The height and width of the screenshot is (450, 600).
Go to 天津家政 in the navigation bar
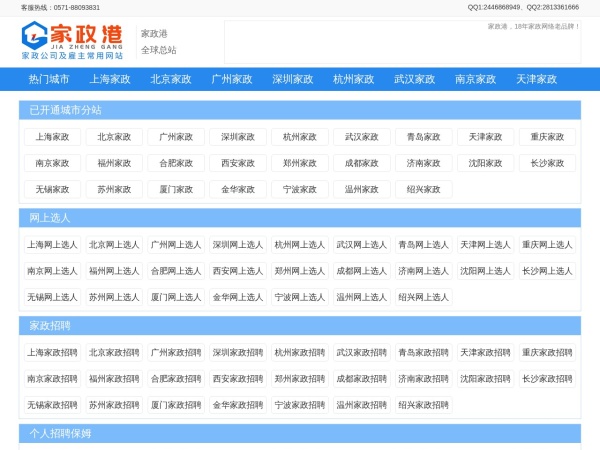click(x=536, y=79)
